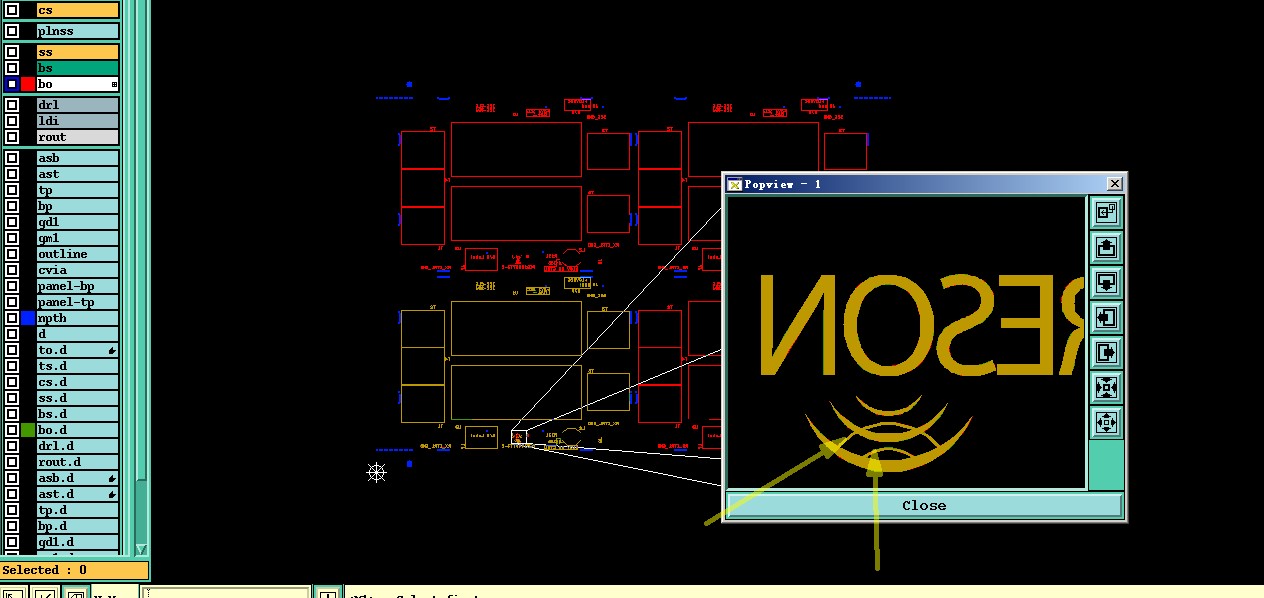The width and height of the screenshot is (1264, 598).
Task: Click the layer list vertical scrollbar thumb
Action: click(x=141, y=240)
